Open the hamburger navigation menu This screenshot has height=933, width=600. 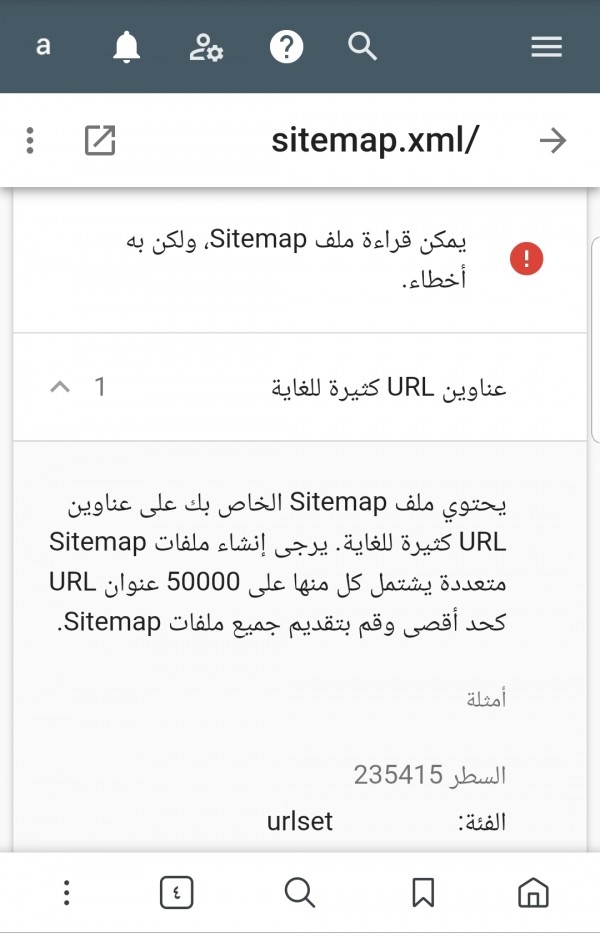pos(546,47)
